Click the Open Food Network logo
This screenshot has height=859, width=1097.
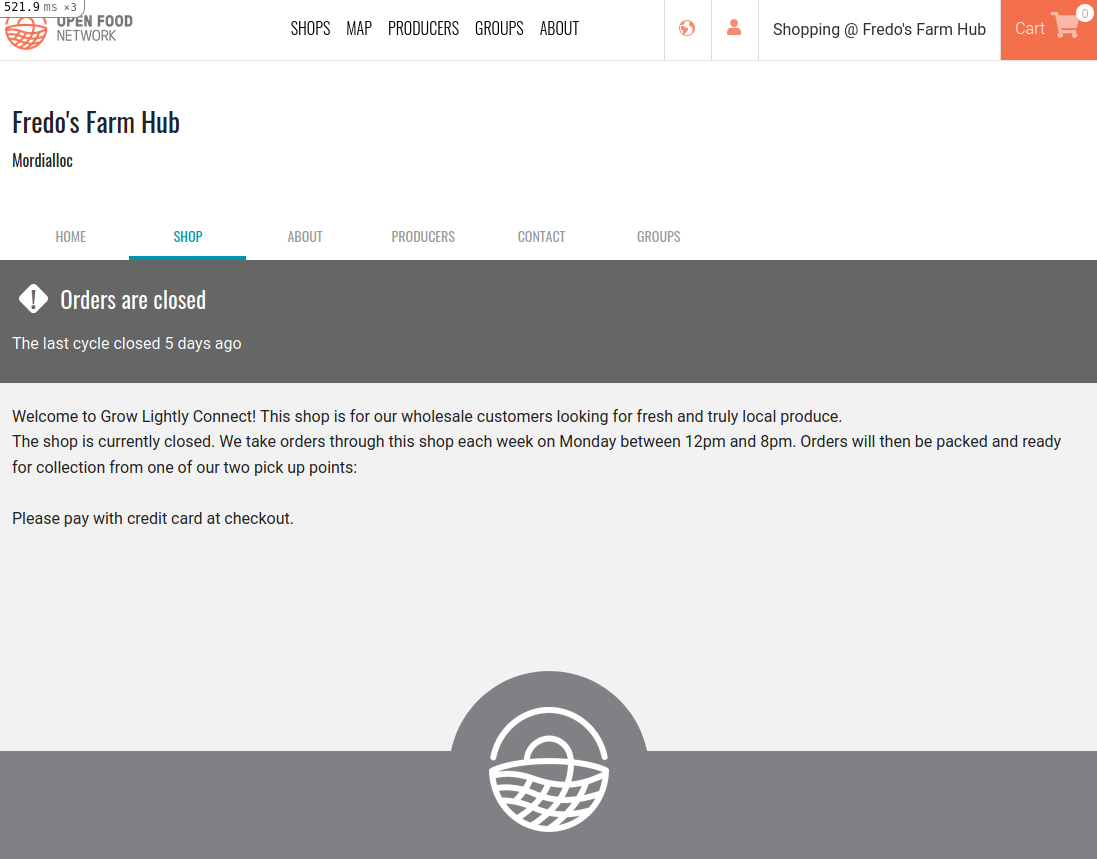pyautogui.click(x=69, y=31)
